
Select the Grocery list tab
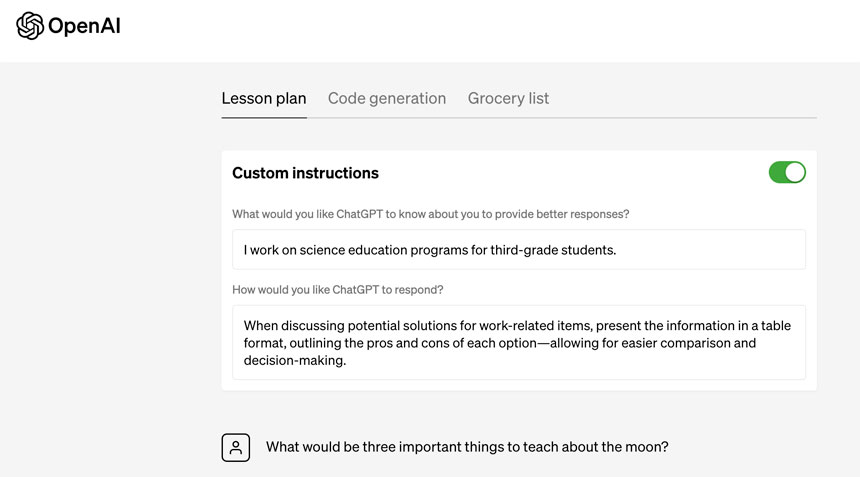(508, 98)
